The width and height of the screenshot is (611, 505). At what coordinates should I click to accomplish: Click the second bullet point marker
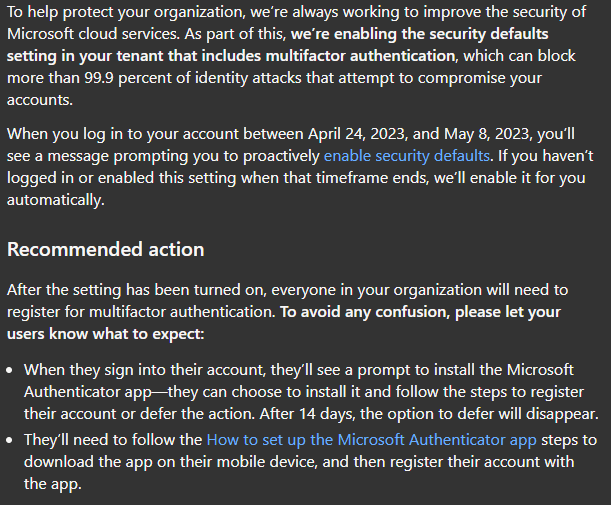click(10, 440)
